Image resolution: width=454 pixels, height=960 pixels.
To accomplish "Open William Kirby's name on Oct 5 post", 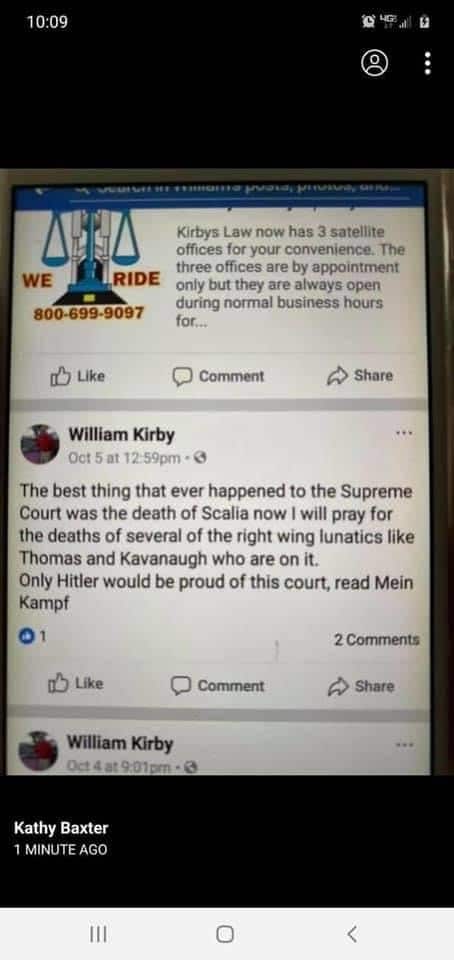I will tap(121, 435).
